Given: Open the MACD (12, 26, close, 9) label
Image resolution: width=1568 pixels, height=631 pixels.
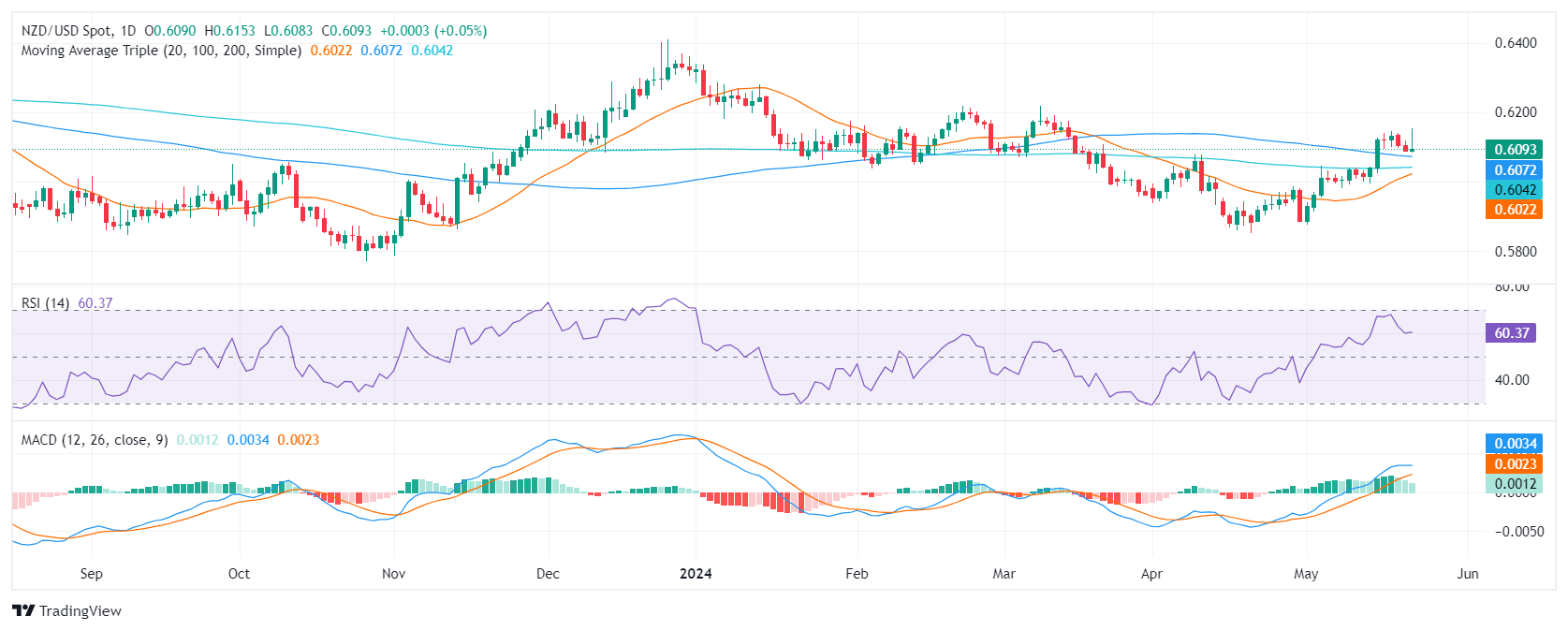Looking at the screenshot, I should (95, 440).
